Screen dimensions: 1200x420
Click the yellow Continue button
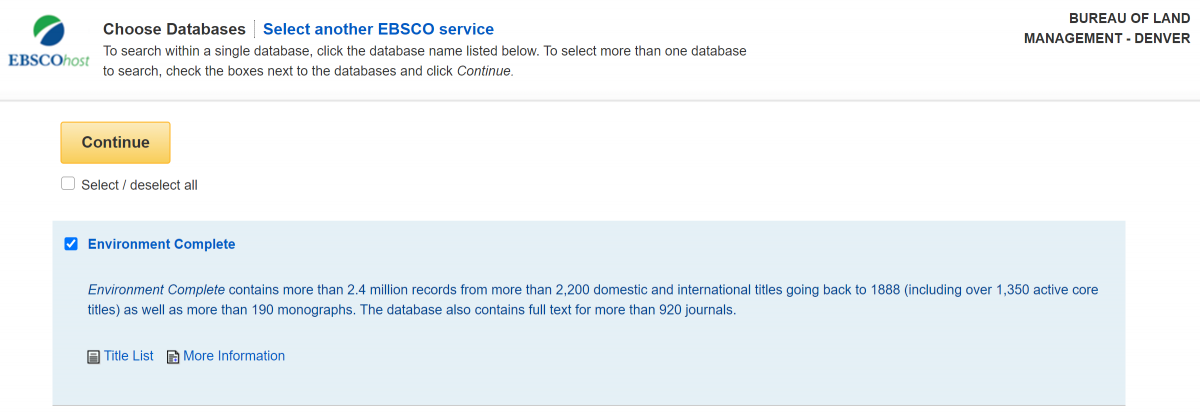pos(115,142)
